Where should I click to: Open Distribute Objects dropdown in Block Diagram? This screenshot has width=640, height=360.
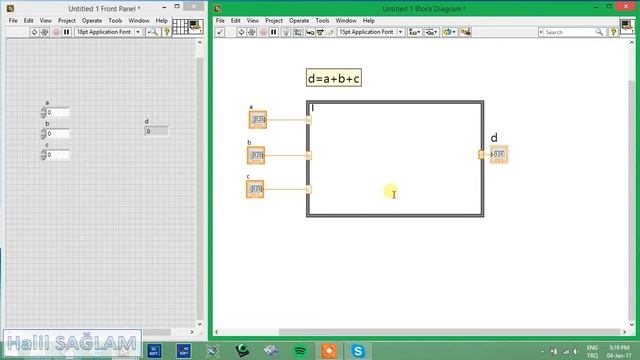point(431,32)
